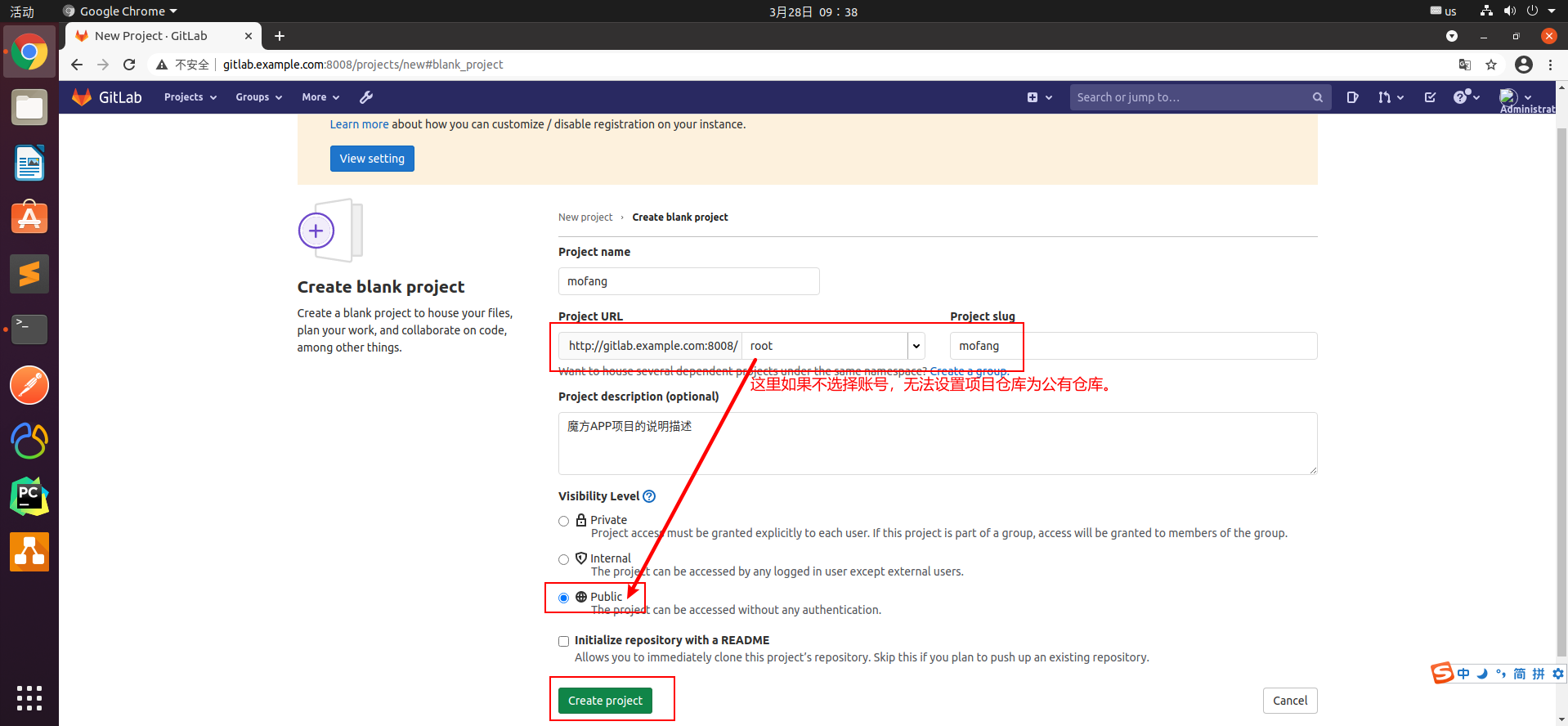Check Initialize repository with a README
Screen dimensions: 1568x726
tap(563, 641)
